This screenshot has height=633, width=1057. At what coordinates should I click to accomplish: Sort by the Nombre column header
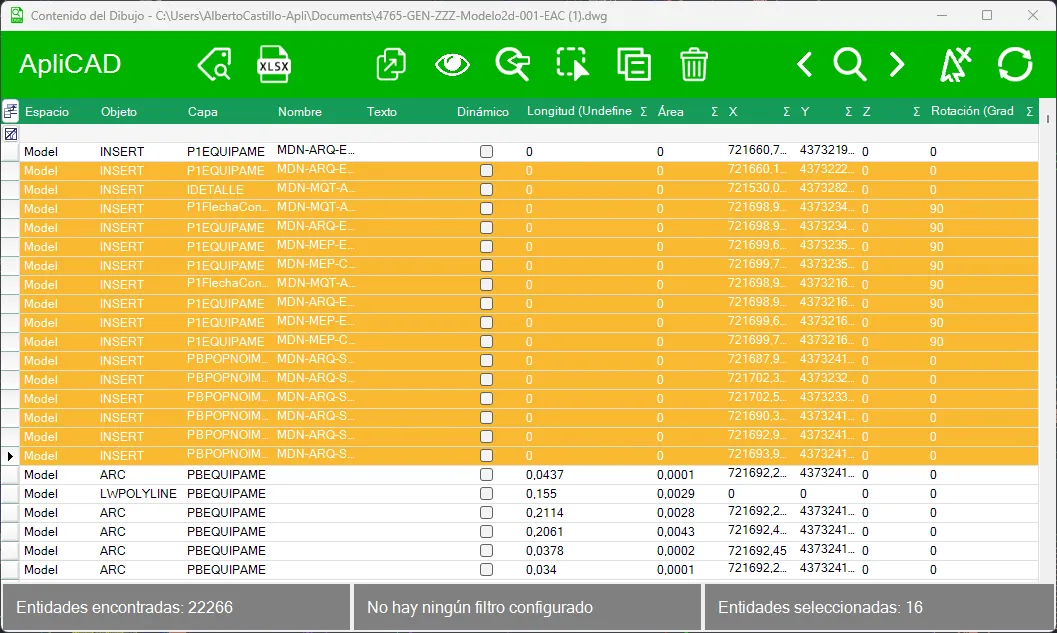coord(299,112)
